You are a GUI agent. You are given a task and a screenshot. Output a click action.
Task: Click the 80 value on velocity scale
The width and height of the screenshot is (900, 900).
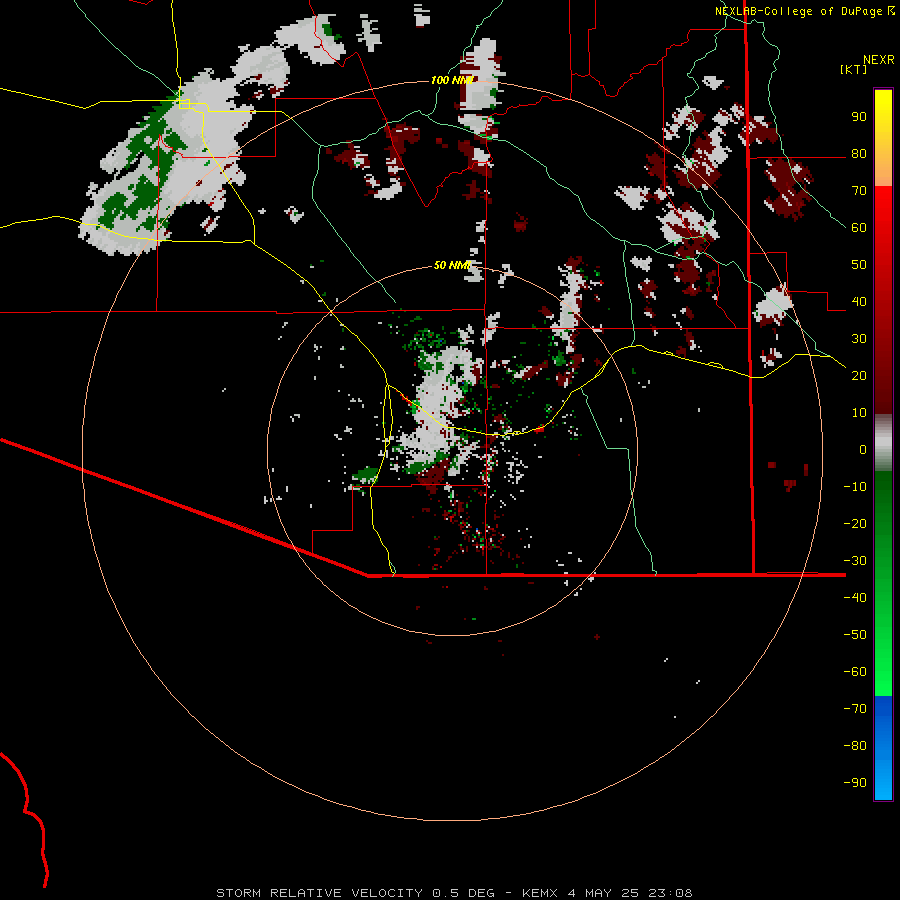click(x=859, y=154)
